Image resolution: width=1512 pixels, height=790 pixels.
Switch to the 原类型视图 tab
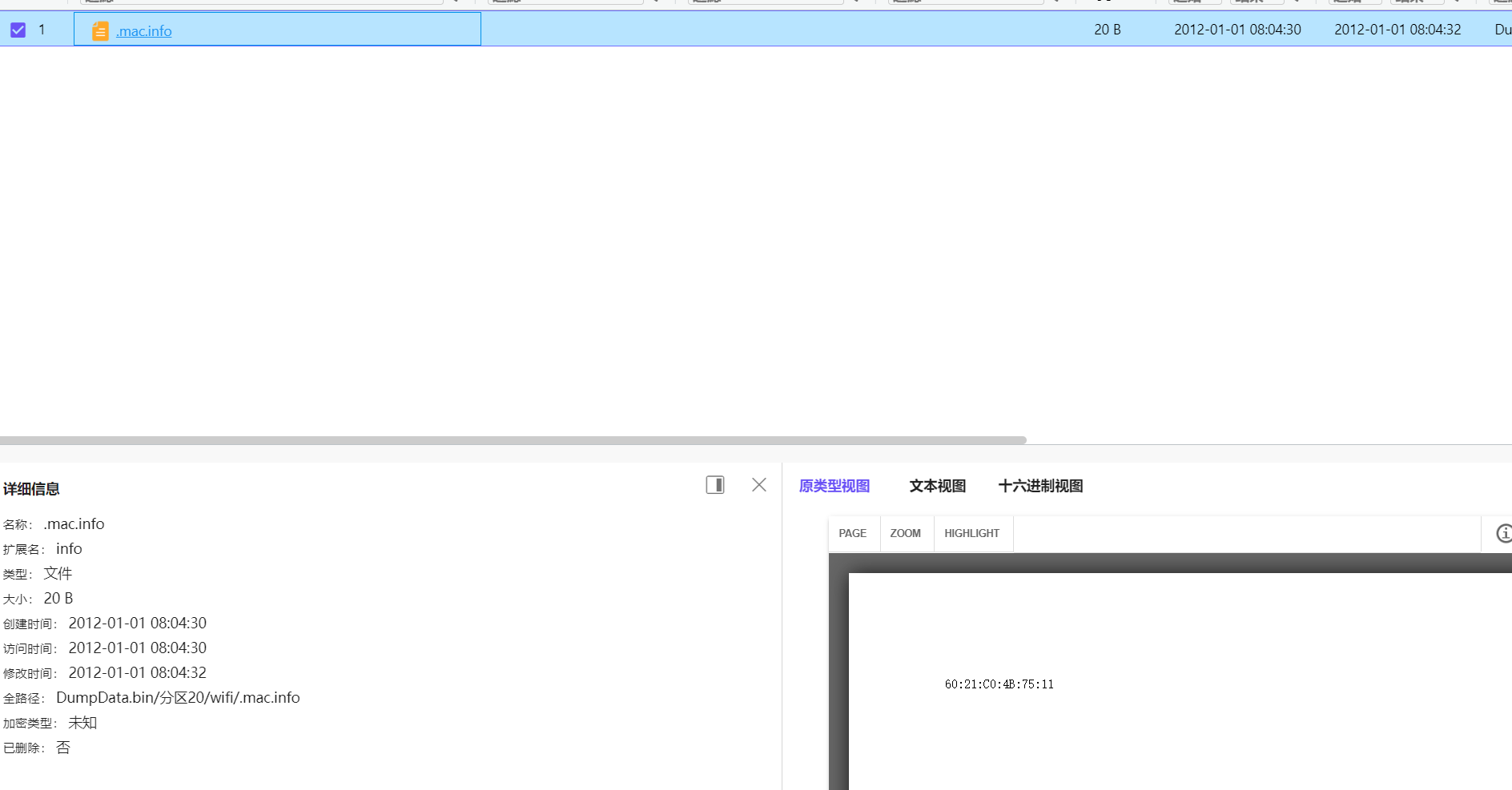(834, 486)
